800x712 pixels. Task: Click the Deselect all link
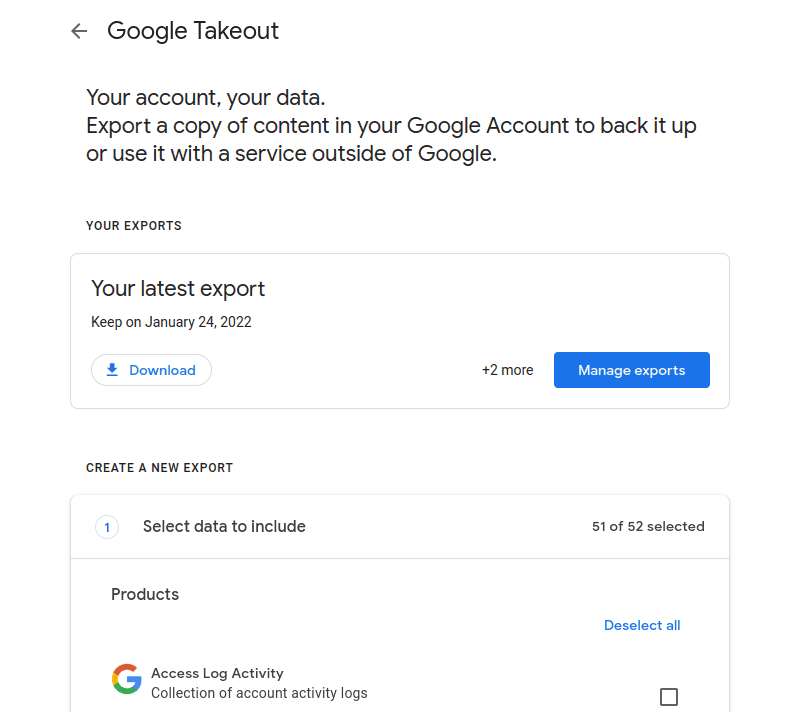[x=642, y=625]
